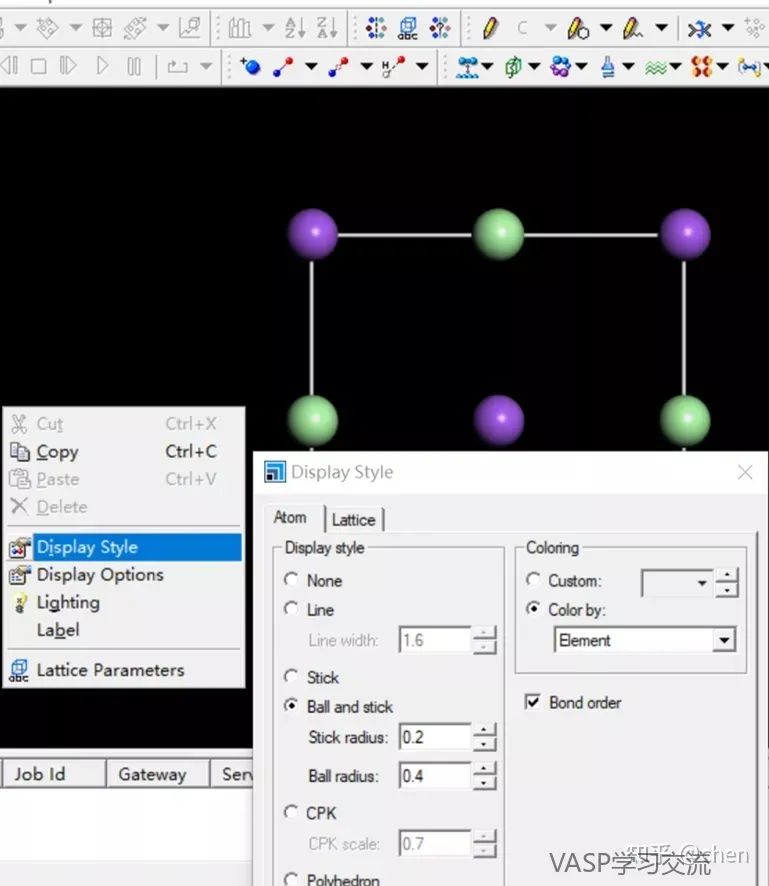Switch to the Atom tab
769x886 pixels.
click(x=290, y=517)
